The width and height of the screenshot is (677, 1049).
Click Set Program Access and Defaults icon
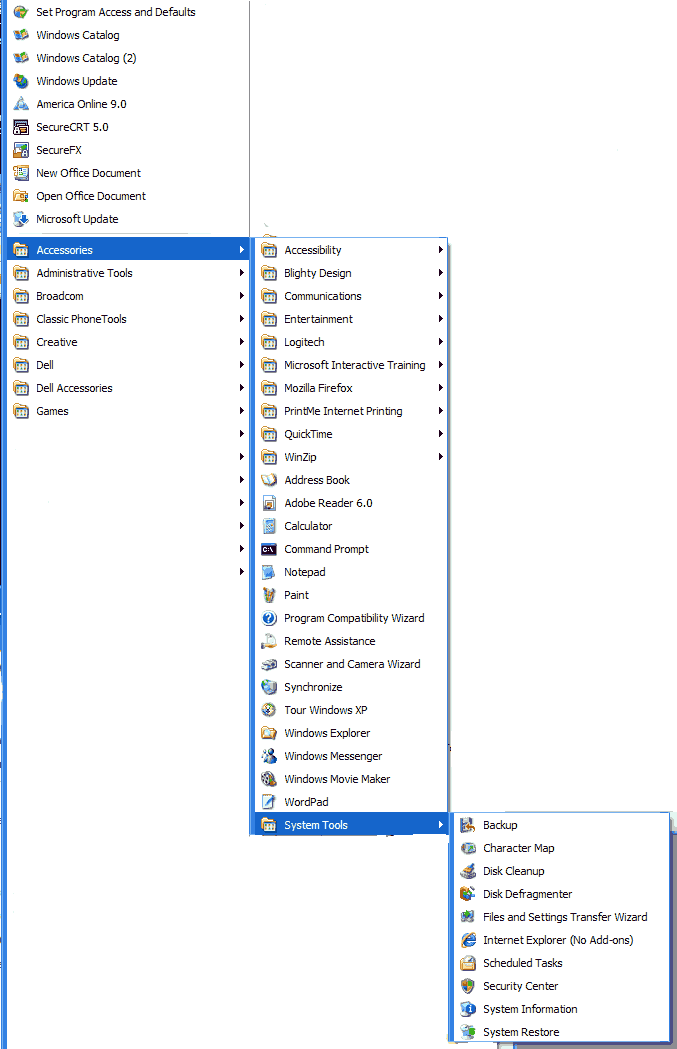pyautogui.click(x=21, y=12)
